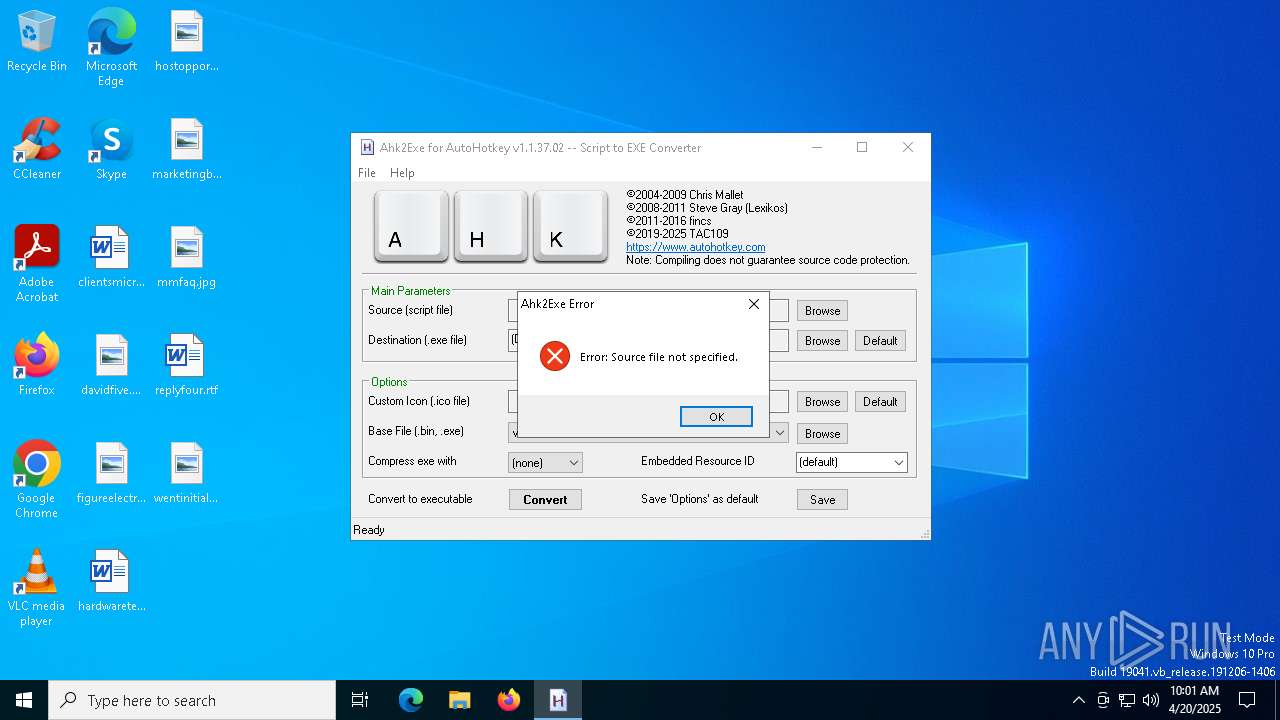
Task: Browse for Destination exe file
Action: [822, 341]
